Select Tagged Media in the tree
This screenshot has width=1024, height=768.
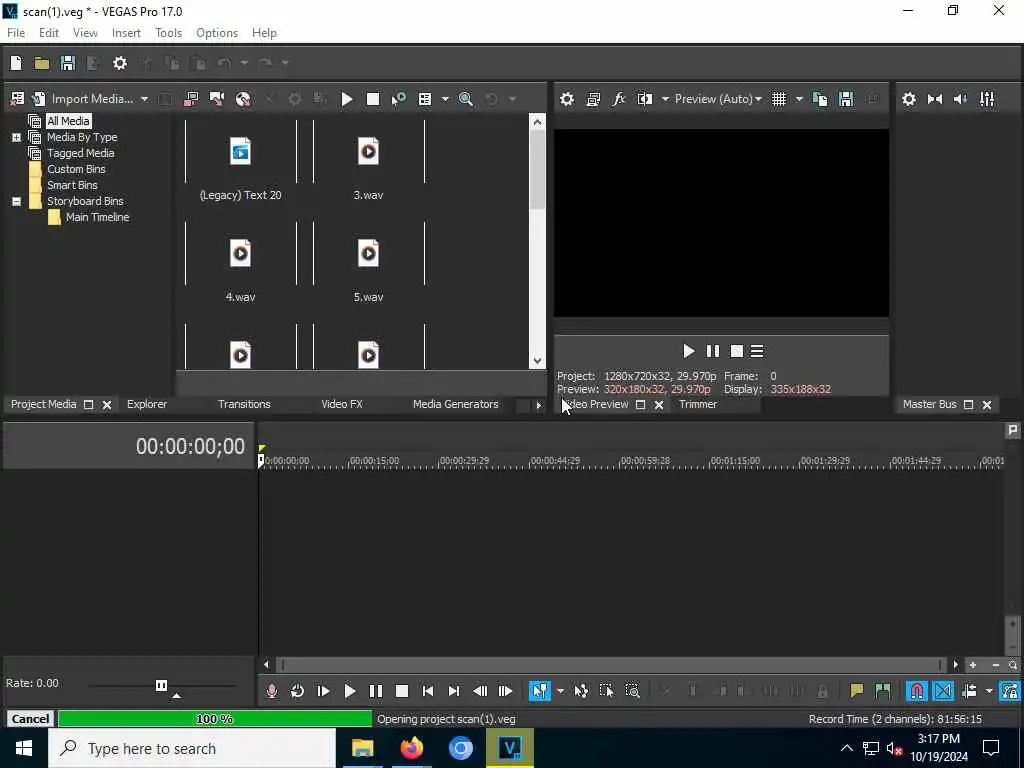coord(80,153)
